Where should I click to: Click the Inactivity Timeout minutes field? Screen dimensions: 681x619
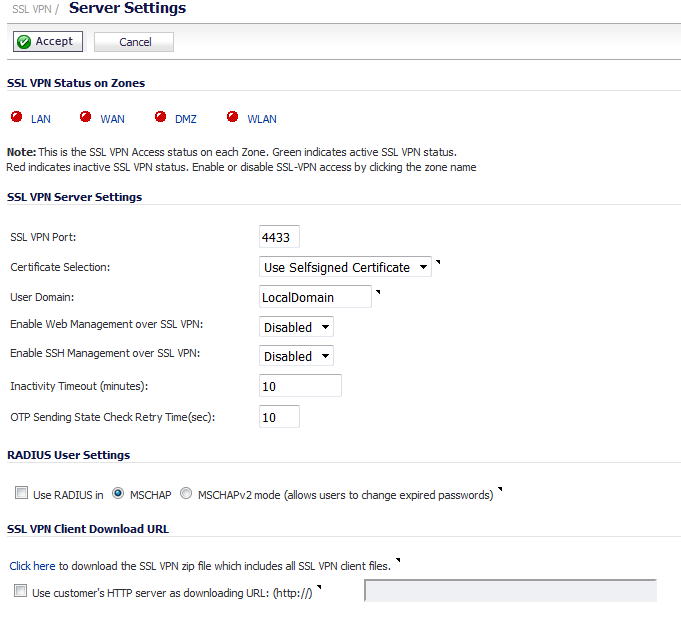tap(300, 386)
